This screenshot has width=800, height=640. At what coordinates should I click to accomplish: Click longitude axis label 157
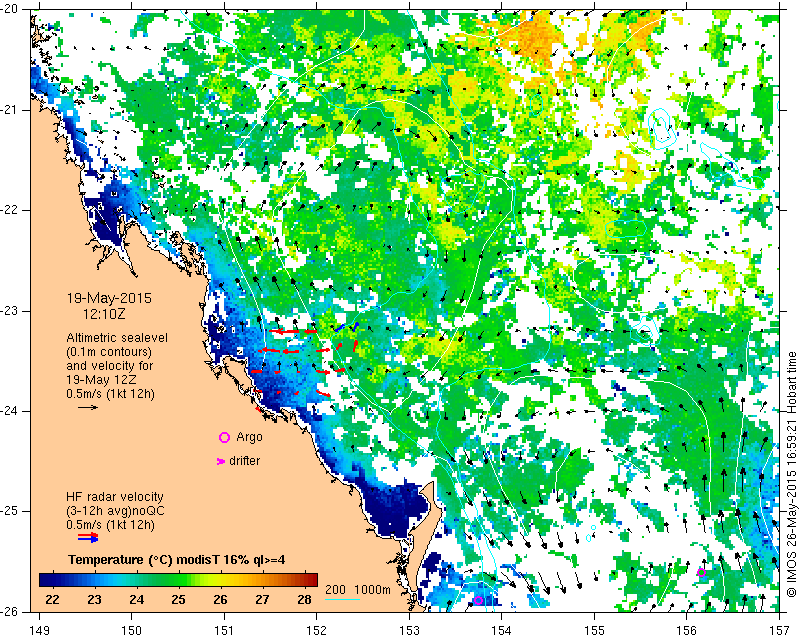point(780,631)
